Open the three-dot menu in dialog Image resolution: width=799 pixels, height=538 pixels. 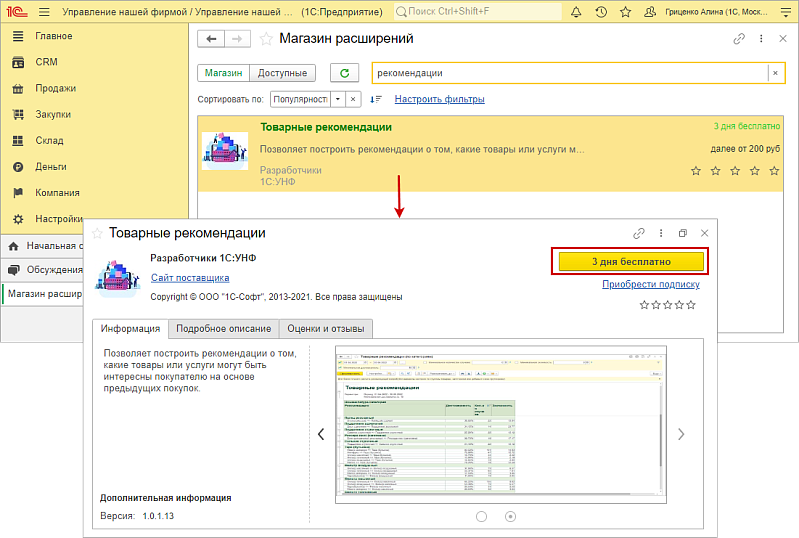click(x=660, y=233)
